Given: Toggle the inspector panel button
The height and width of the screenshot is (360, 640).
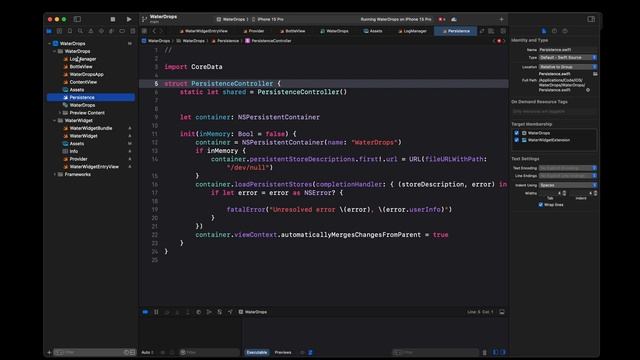Looking at the screenshot, I should 591,19.
